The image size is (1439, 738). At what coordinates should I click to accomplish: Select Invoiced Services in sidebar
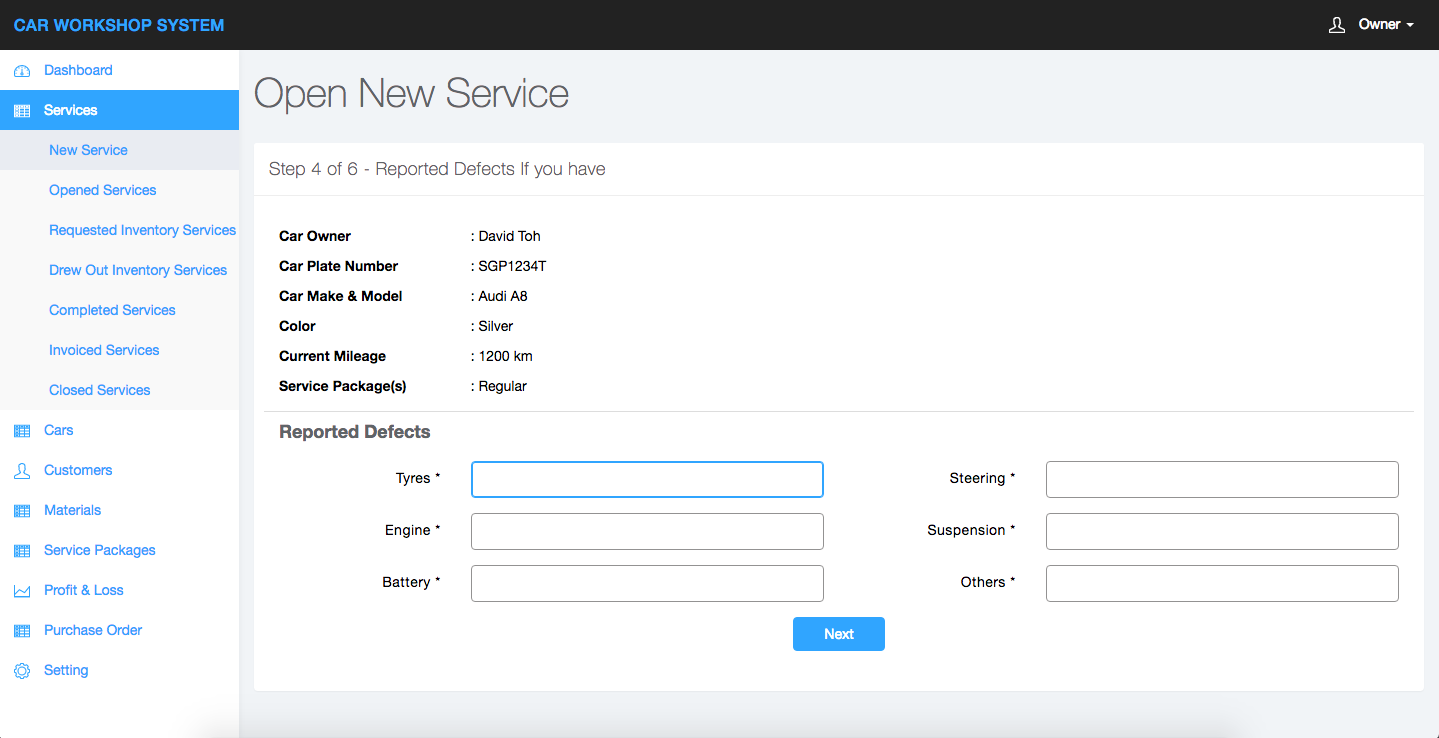104,350
